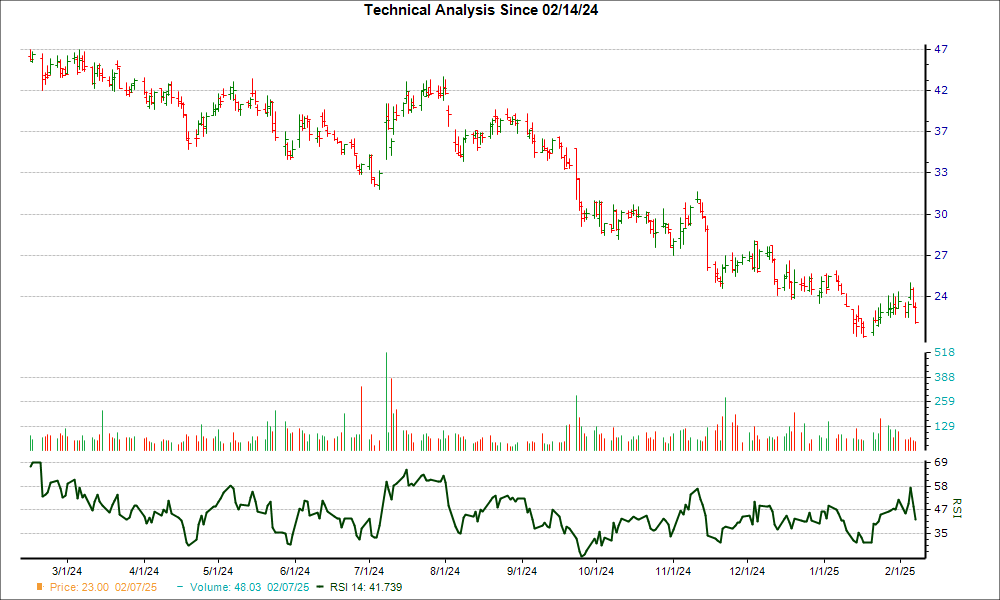Viewport: 1000px width, 600px height.
Task: Click the price axis value 33
Action: pos(941,172)
